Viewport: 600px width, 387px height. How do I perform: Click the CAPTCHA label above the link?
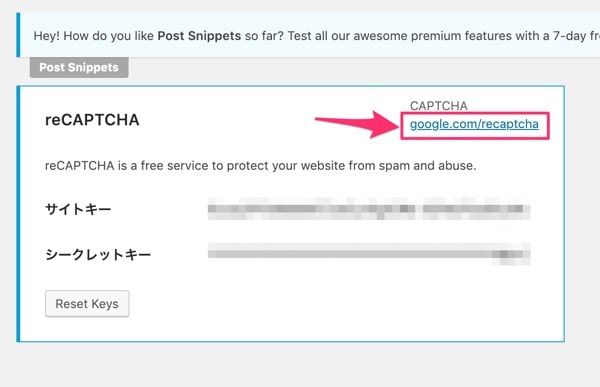[x=439, y=106]
